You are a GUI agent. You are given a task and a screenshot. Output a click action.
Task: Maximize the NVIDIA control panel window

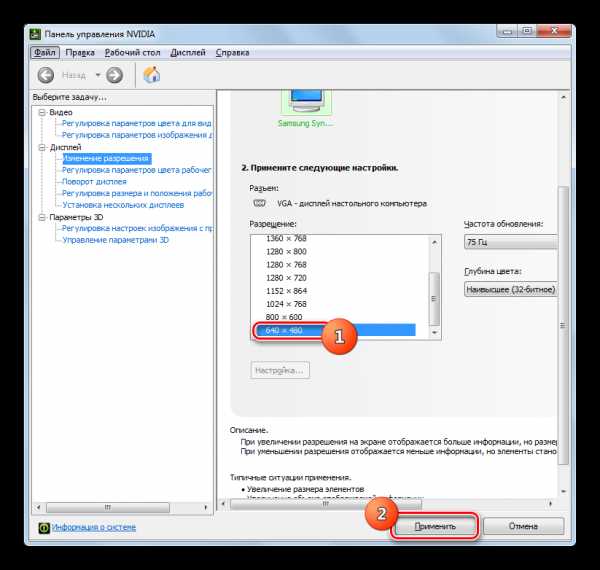(x=527, y=32)
